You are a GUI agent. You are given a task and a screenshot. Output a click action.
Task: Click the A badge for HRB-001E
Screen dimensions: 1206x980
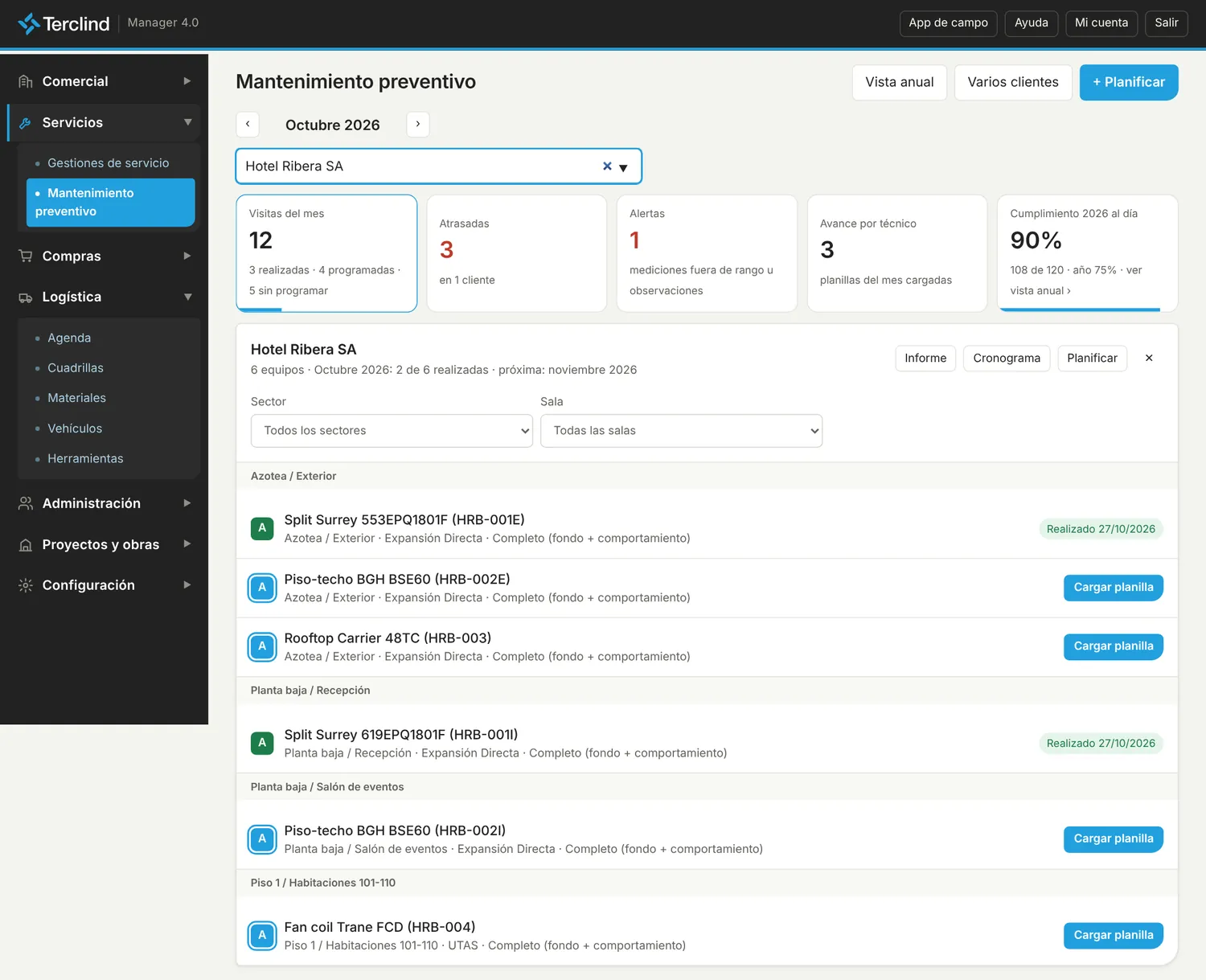tap(262, 528)
